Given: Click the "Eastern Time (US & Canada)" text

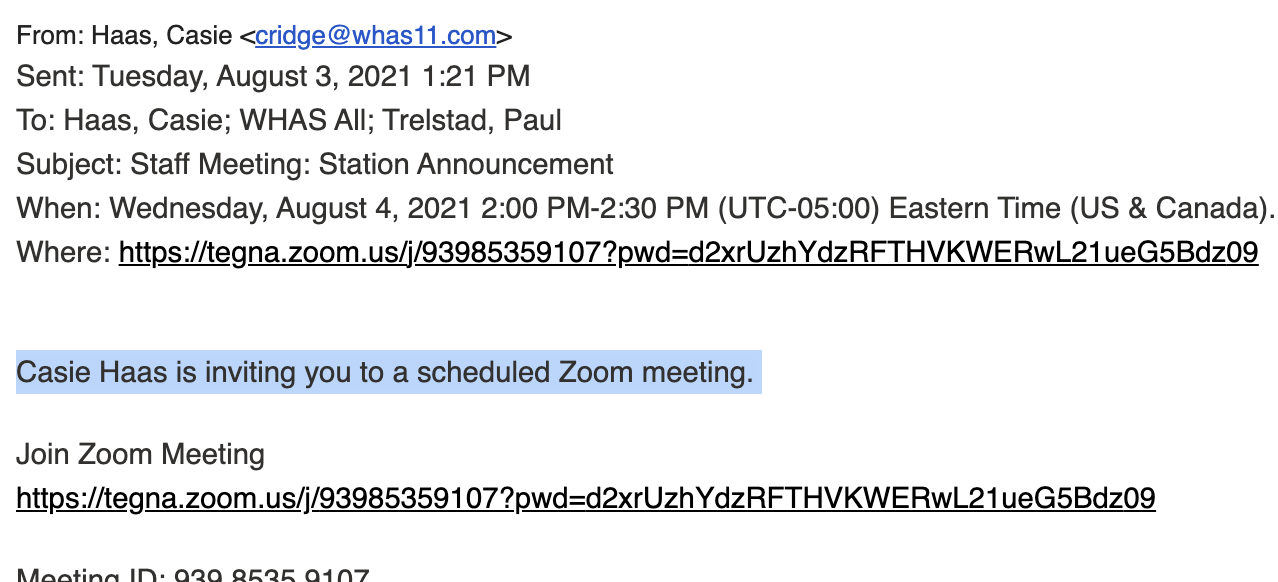Looking at the screenshot, I should [1080, 208].
